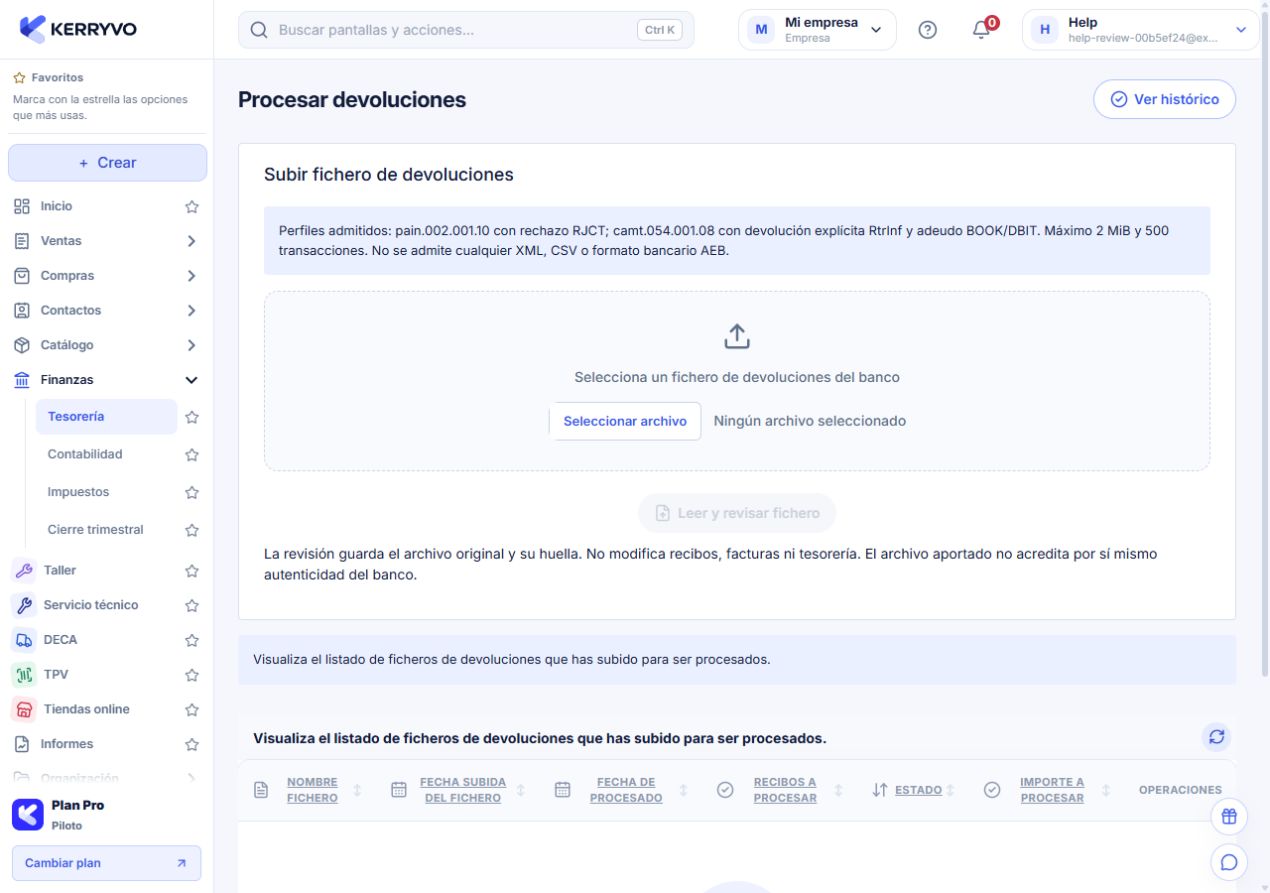Go to Tiendas online section

(x=86, y=709)
